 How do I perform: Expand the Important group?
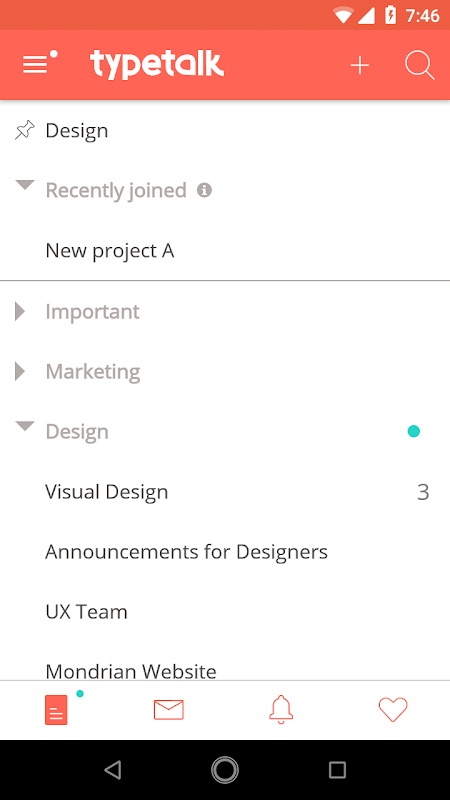20,311
